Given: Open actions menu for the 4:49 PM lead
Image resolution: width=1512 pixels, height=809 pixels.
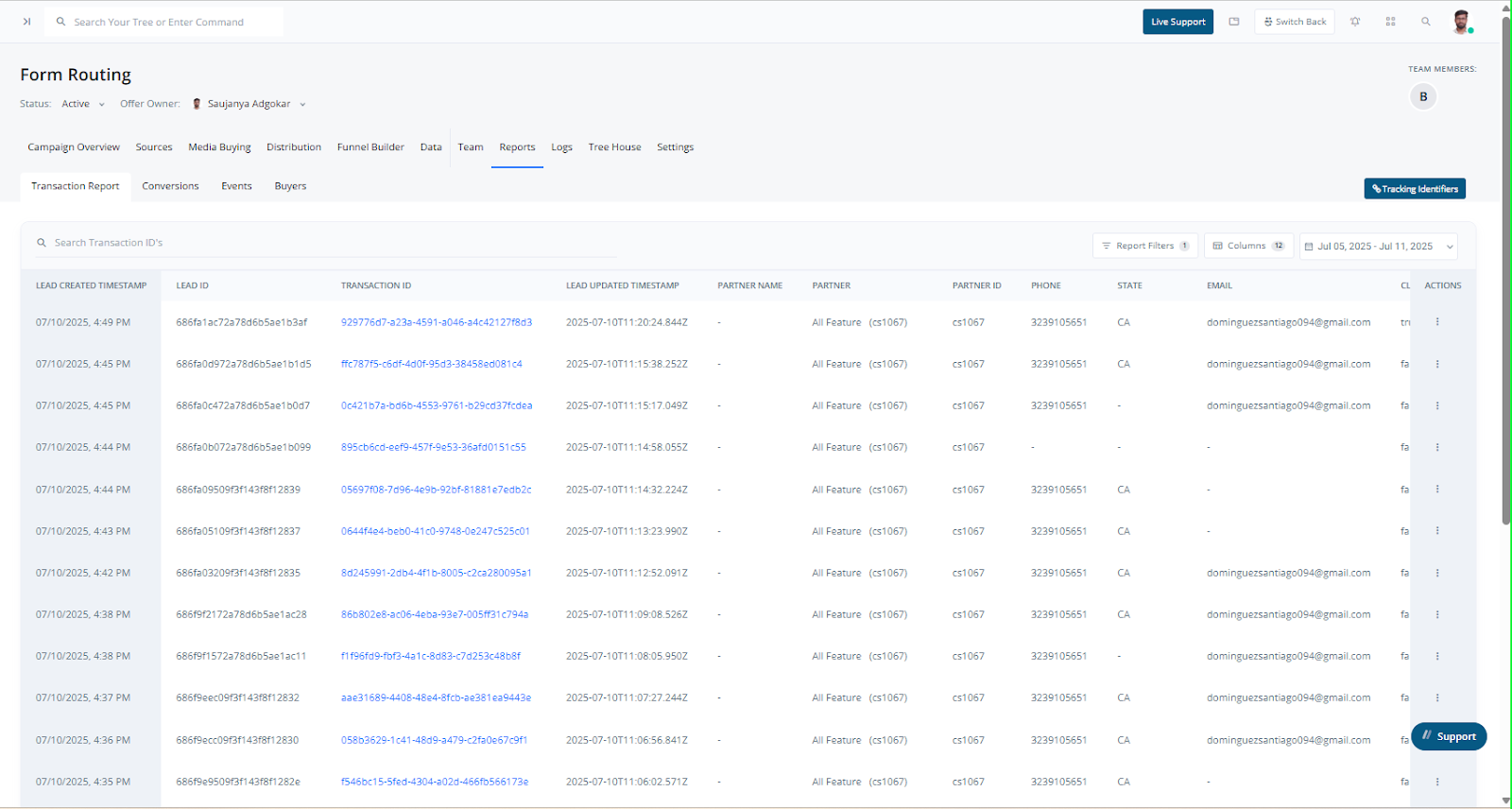Looking at the screenshot, I should (x=1437, y=322).
